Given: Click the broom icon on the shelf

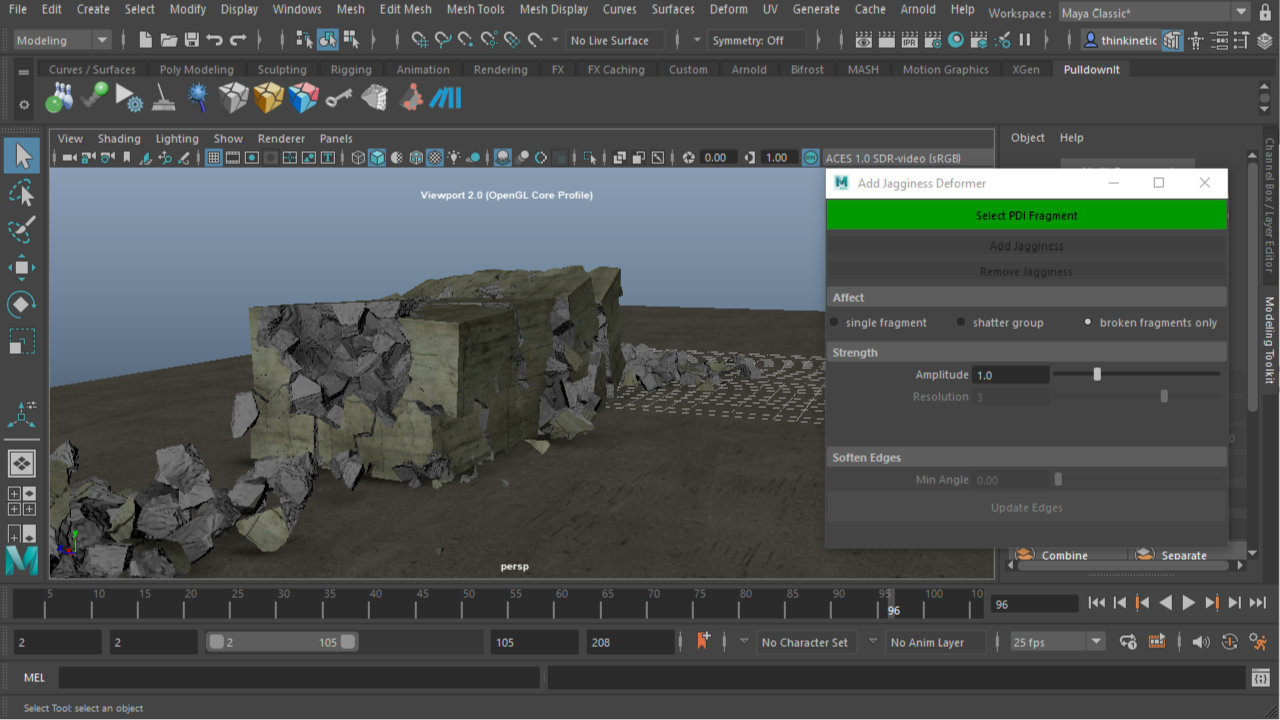Looking at the screenshot, I should tap(164, 98).
